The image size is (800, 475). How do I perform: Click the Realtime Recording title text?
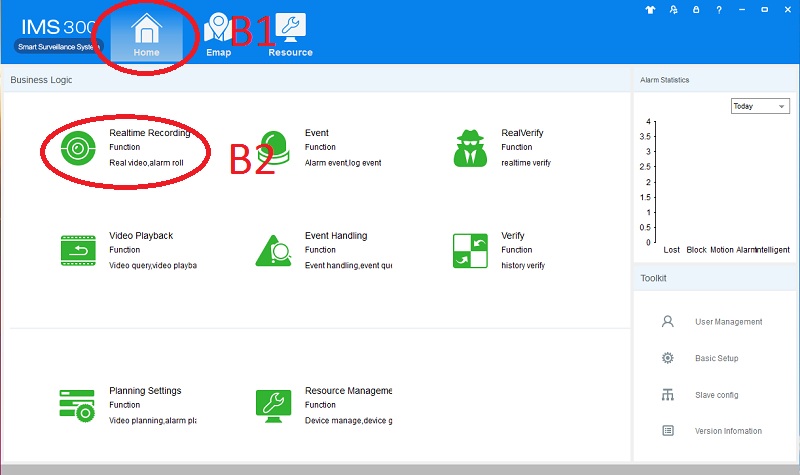149,133
